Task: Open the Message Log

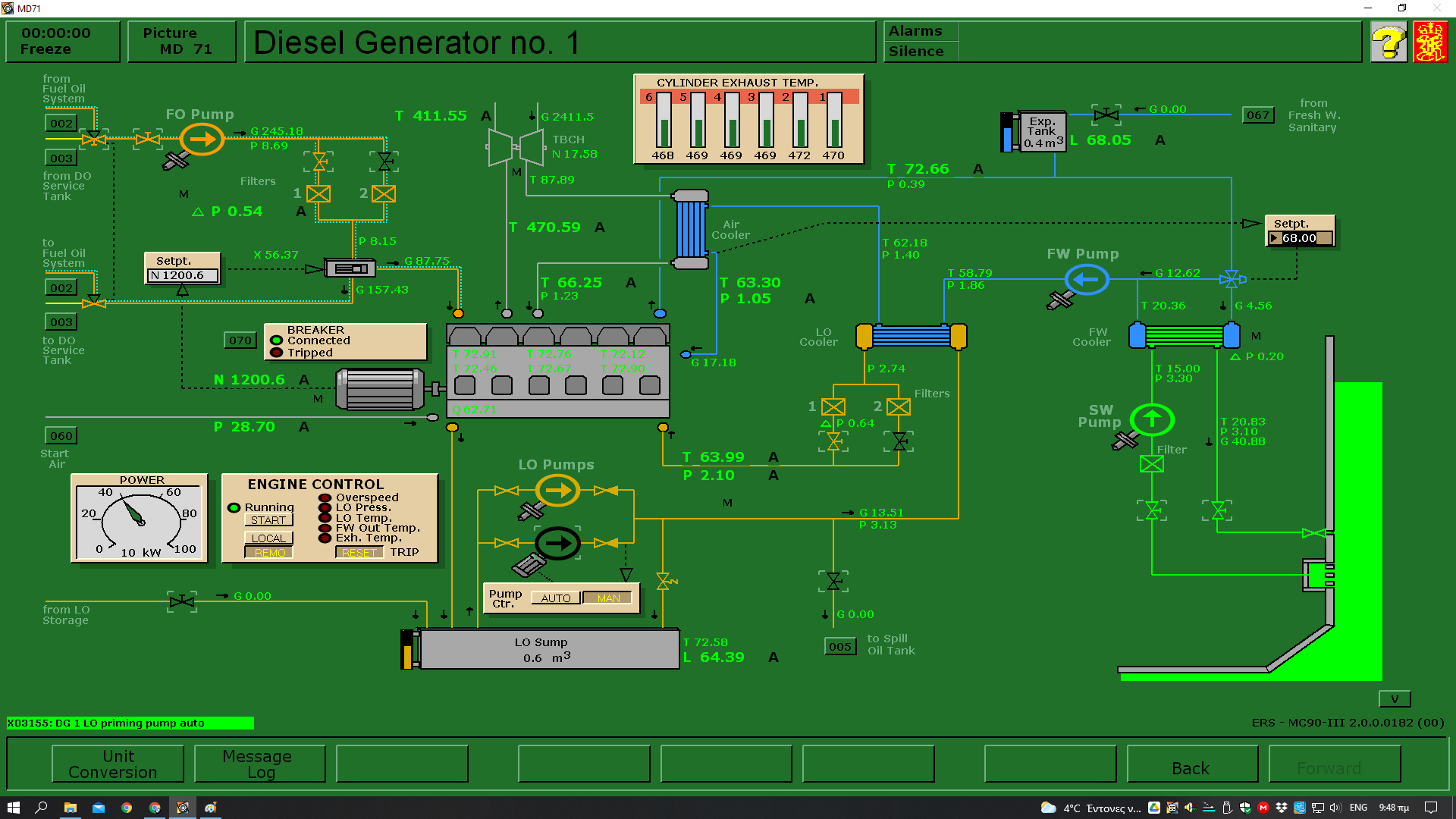Action: (x=259, y=764)
